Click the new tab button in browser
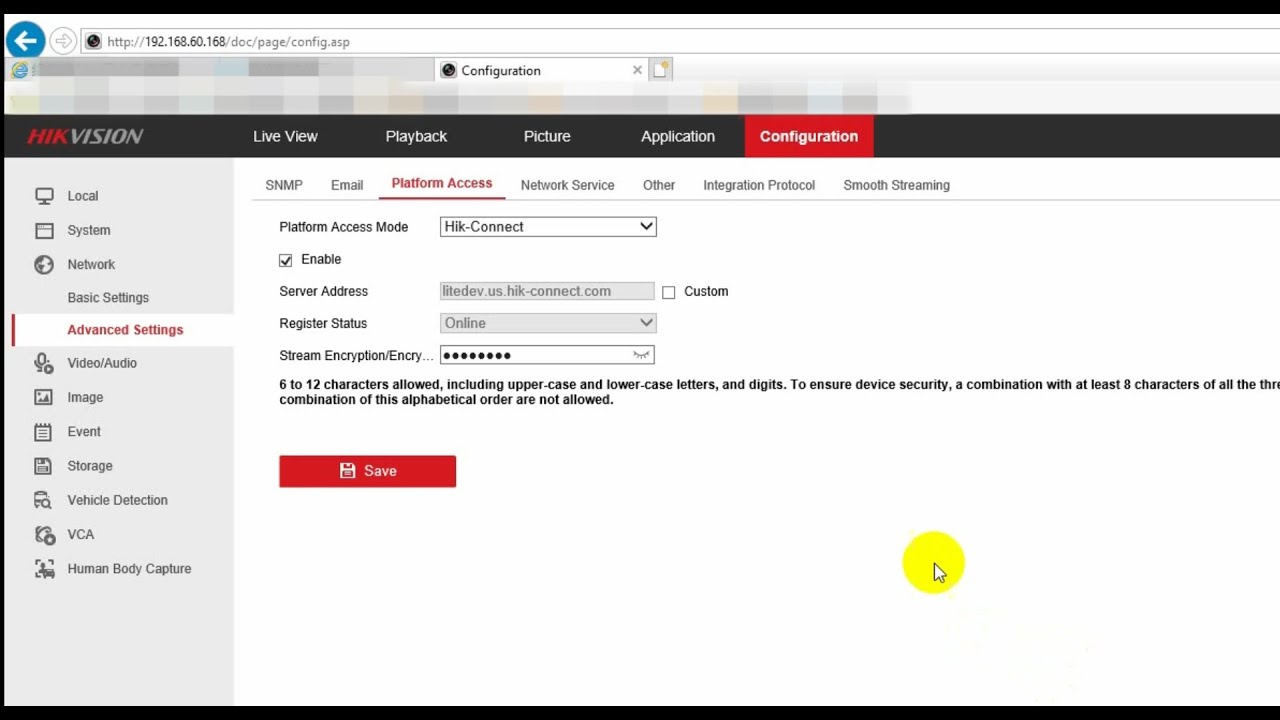 661,70
